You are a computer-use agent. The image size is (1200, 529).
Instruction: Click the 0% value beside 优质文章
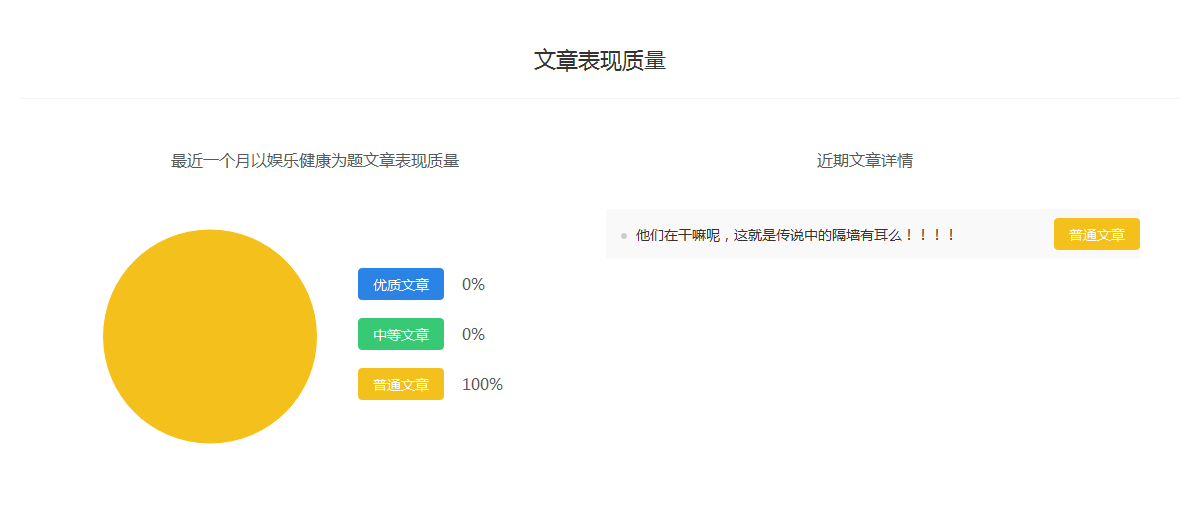tap(473, 284)
